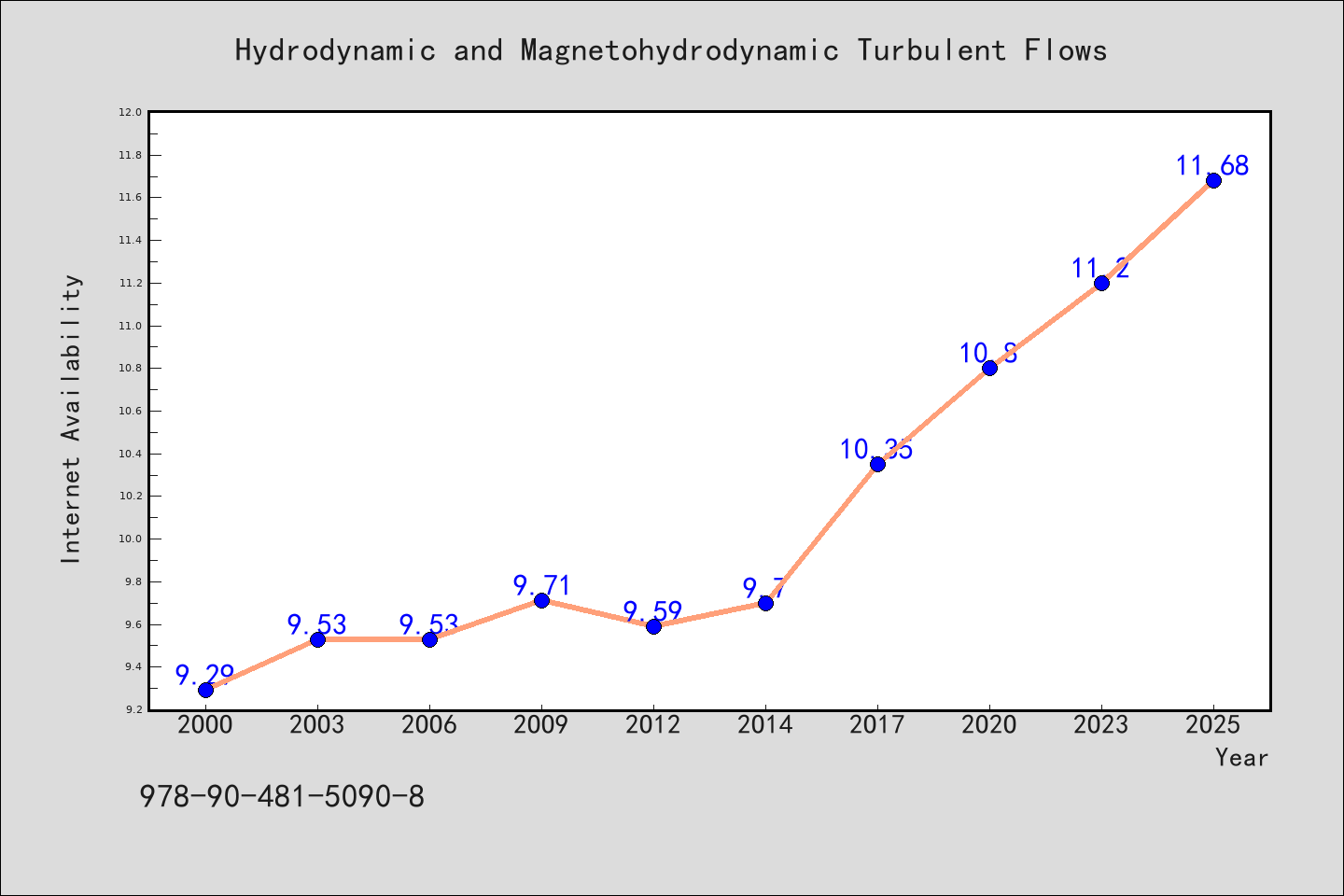The width and height of the screenshot is (1344, 896).
Task: Click the 2009 x-axis tick label
Action: (541, 724)
